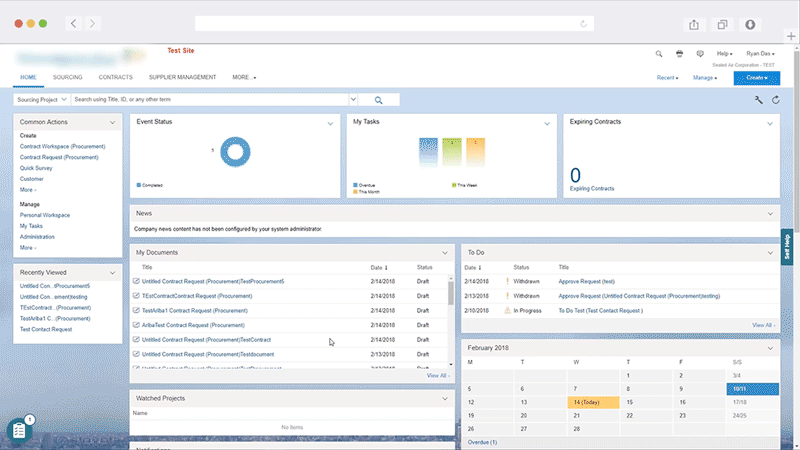Click the orange This Month bar in My Tasks
Image resolution: width=800 pixels, height=450 pixels.
476,152
